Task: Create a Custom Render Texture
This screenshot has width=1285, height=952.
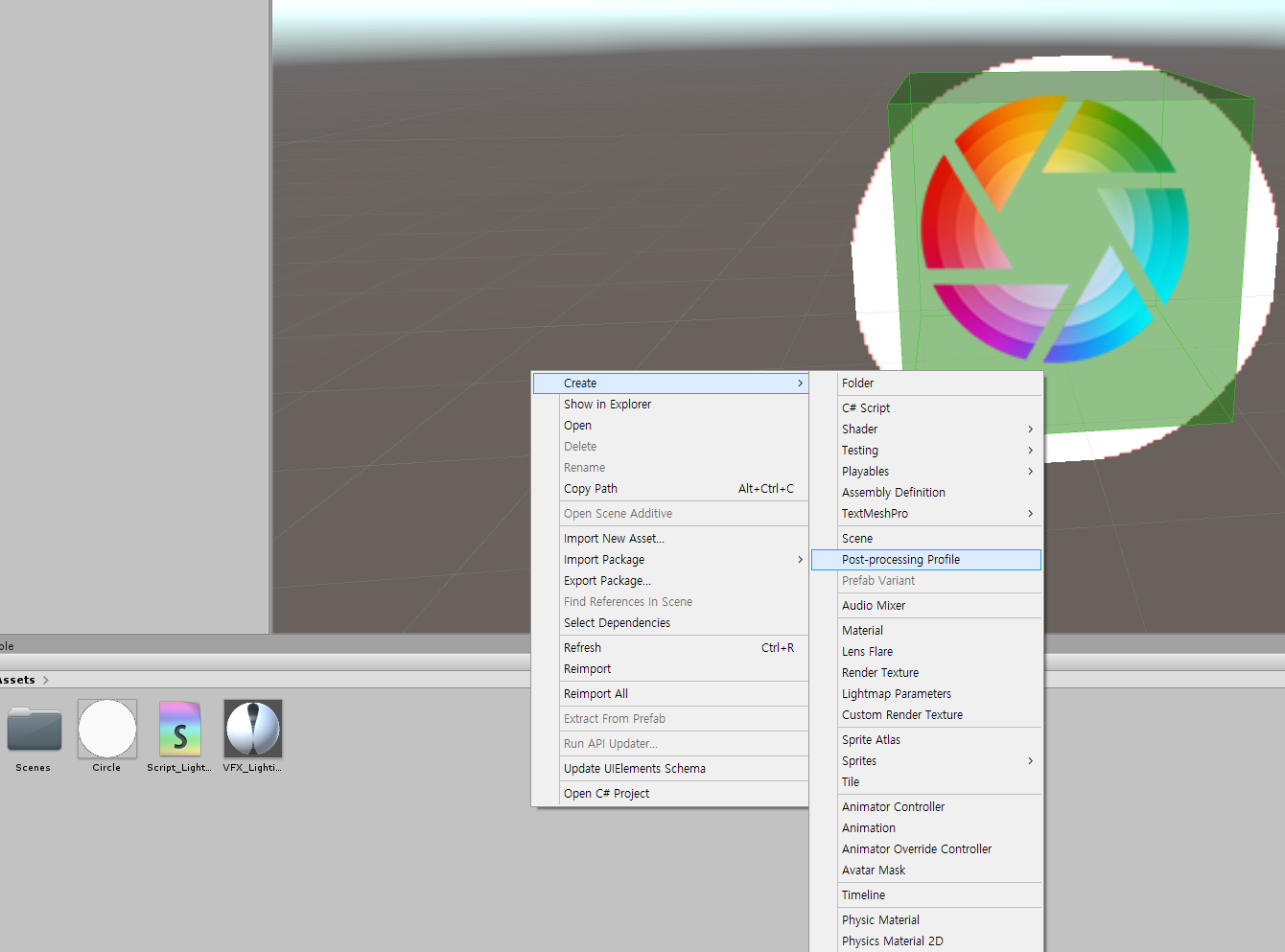Action: coord(926,715)
